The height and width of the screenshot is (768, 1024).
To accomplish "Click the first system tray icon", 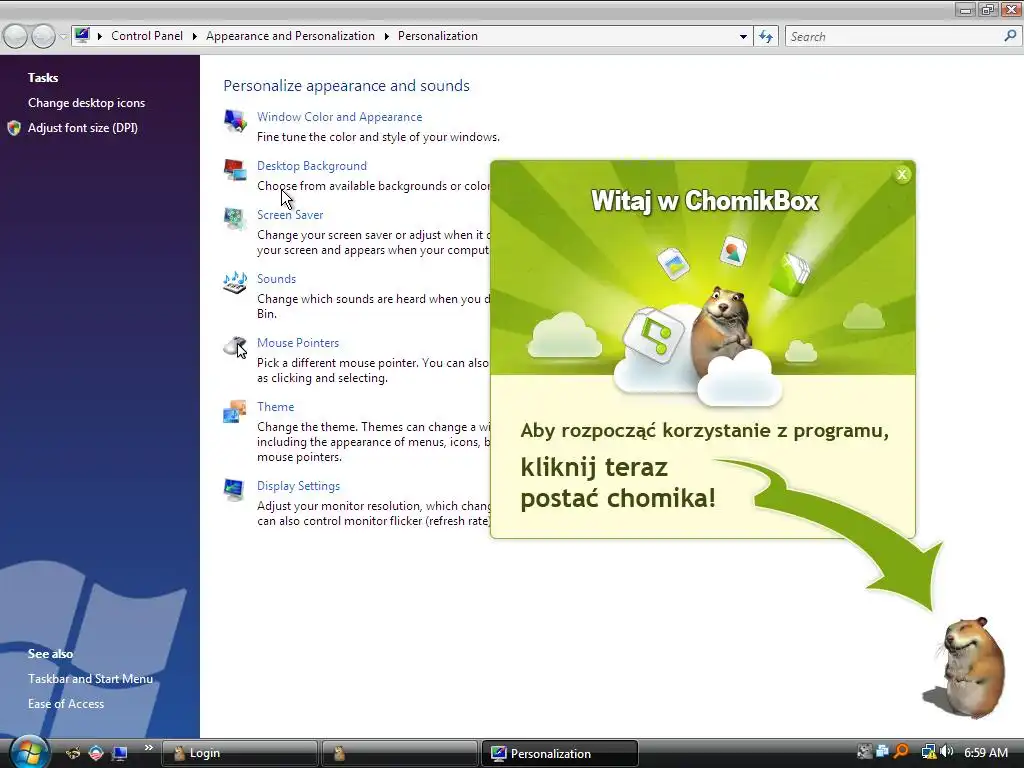I will coord(864,752).
